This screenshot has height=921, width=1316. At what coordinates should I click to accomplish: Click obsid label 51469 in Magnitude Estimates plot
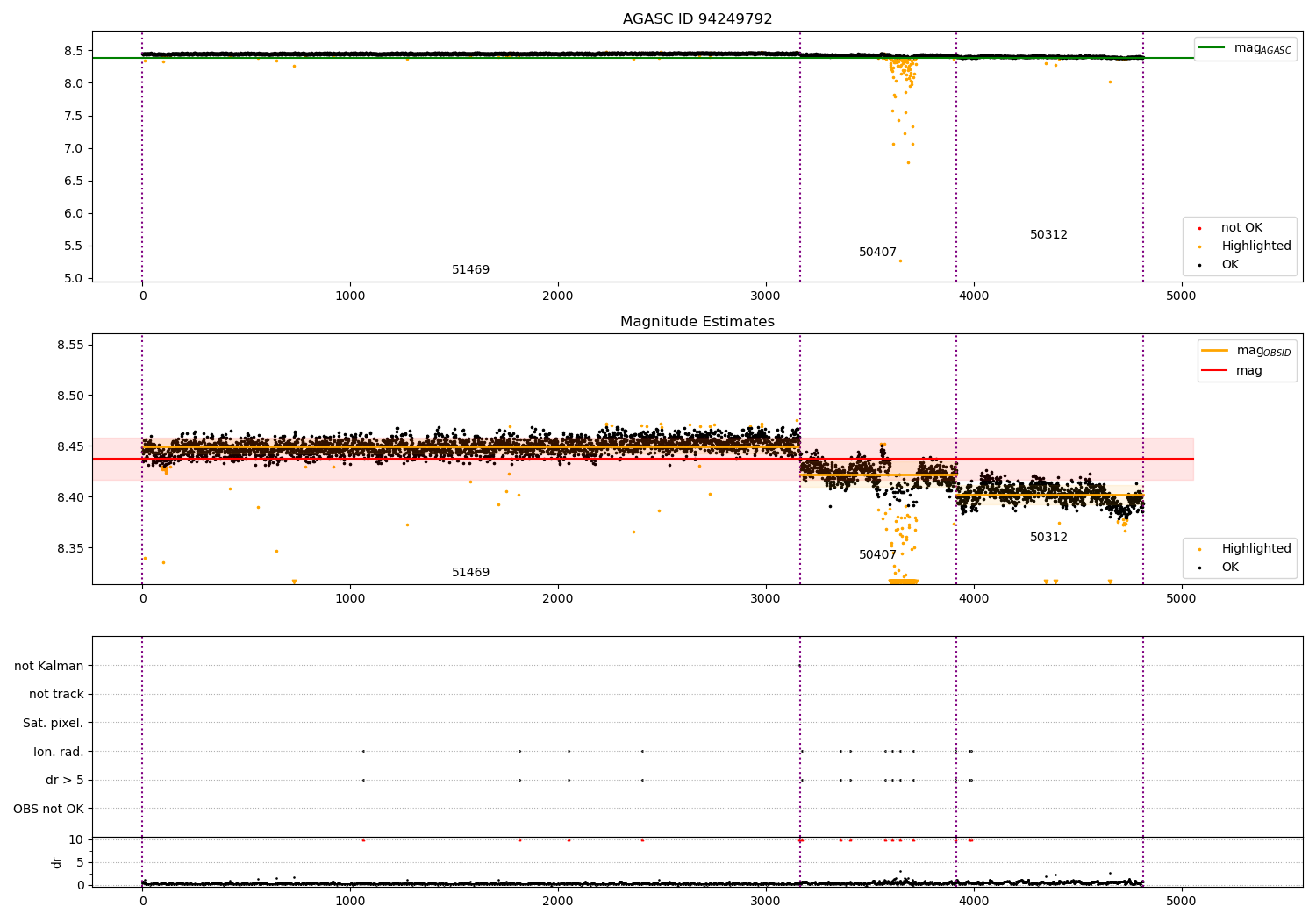[x=471, y=573]
